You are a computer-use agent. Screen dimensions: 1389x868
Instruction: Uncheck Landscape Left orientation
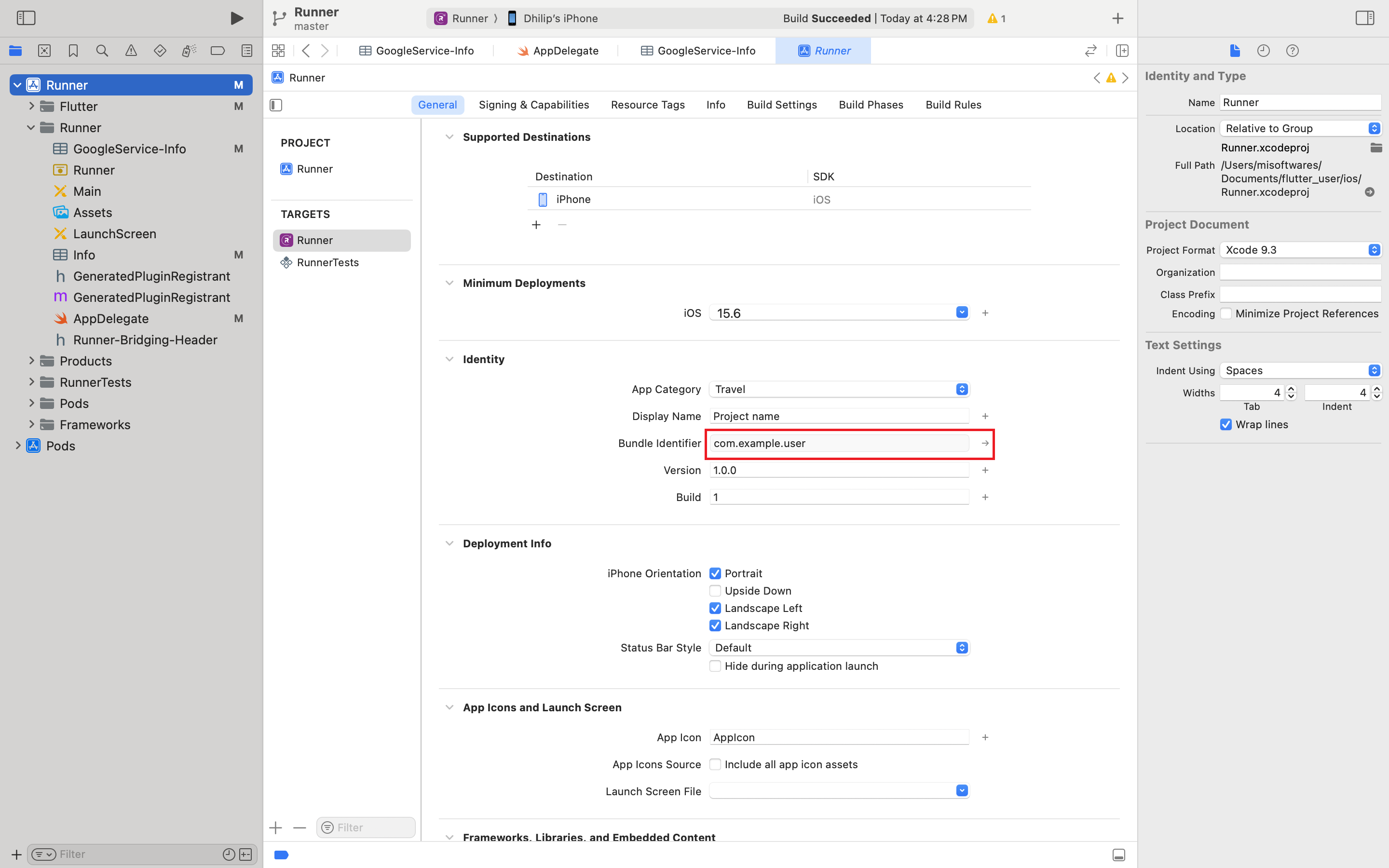pos(715,608)
